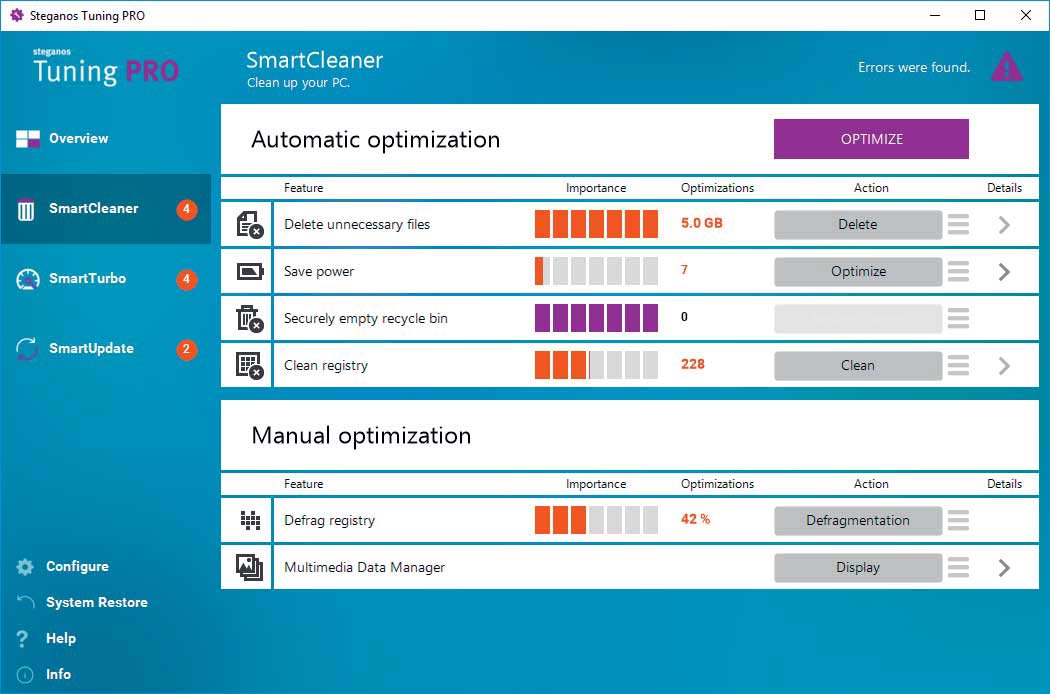Image resolution: width=1050 pixels, height=694 pixels.
Task: Open the list menu for Multimedia Data Manager
Action: point(958,567)
